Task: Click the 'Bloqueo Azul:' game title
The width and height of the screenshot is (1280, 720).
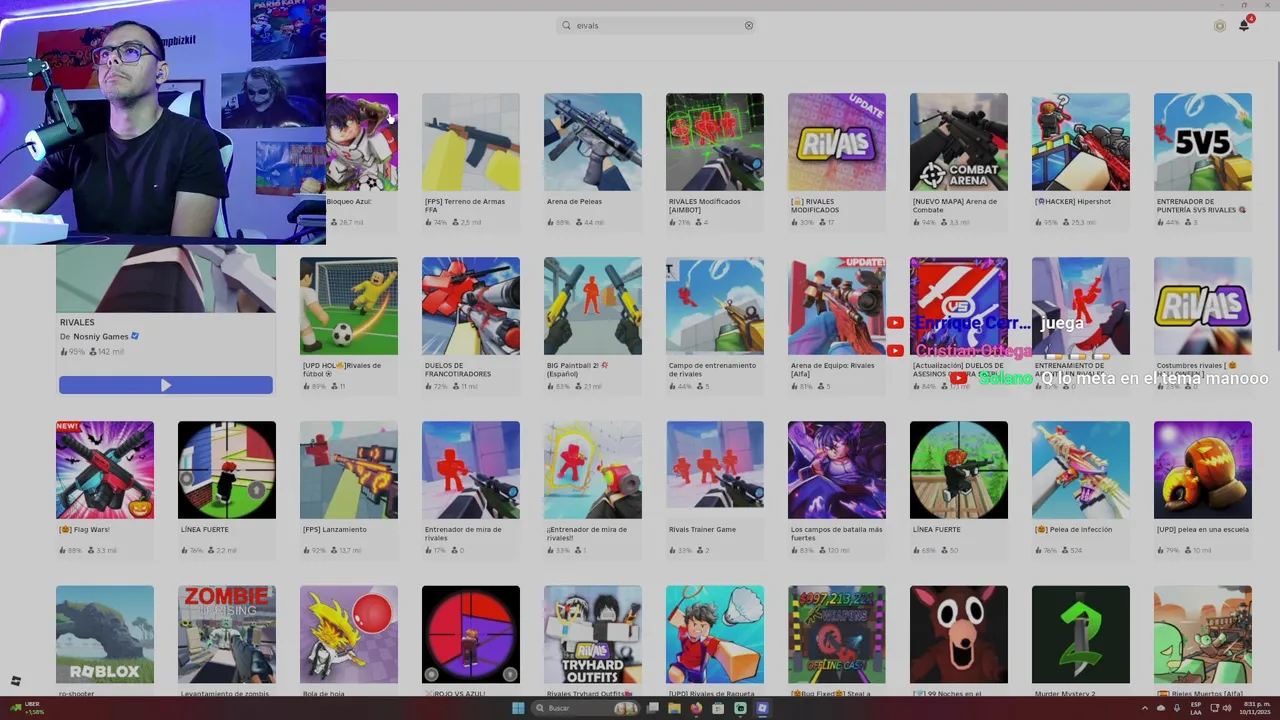Action: point(349,201)
